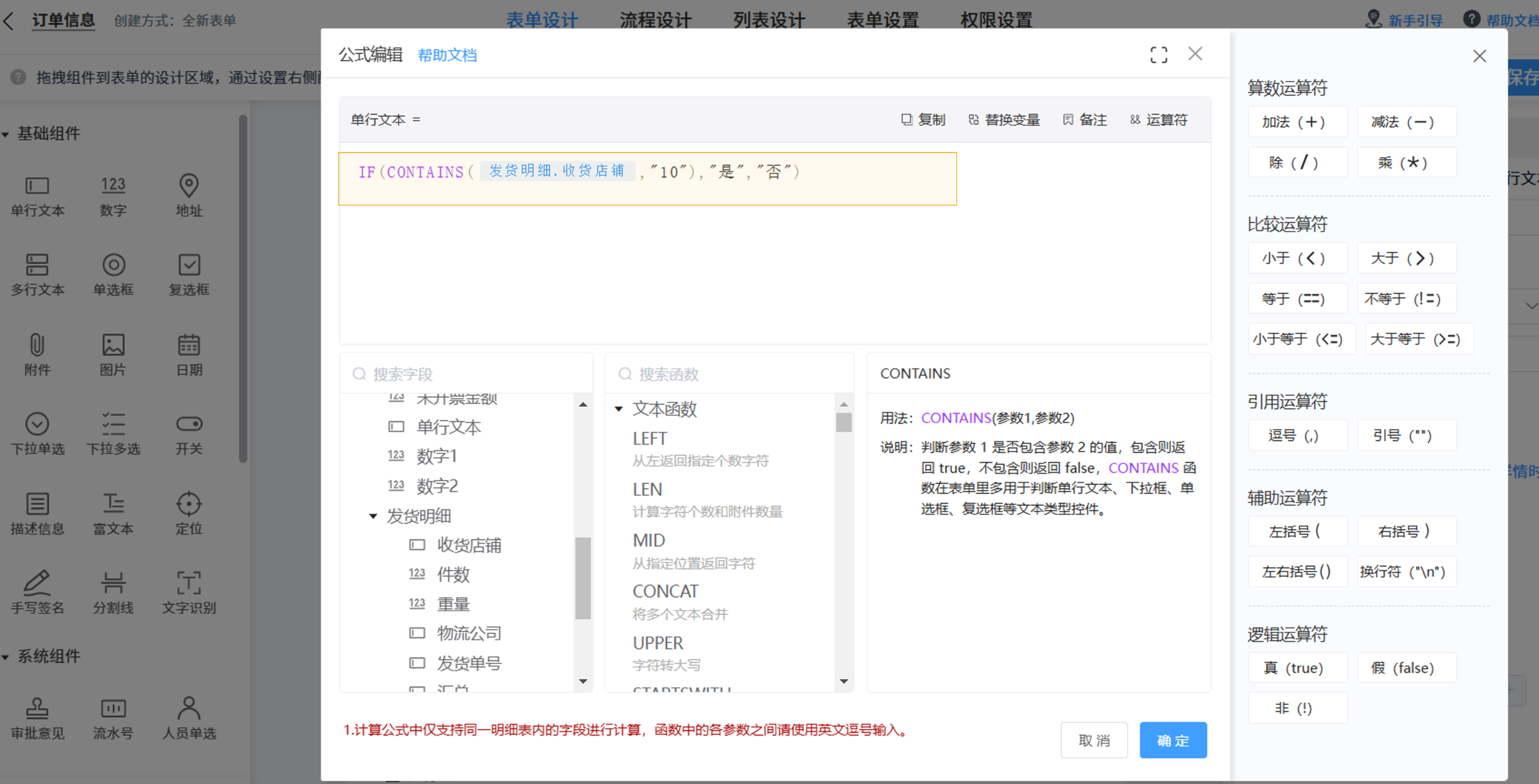Select the 单行文本 component icon
The width and height of the screenshot is (1539, 784).
tap(37, 196)
